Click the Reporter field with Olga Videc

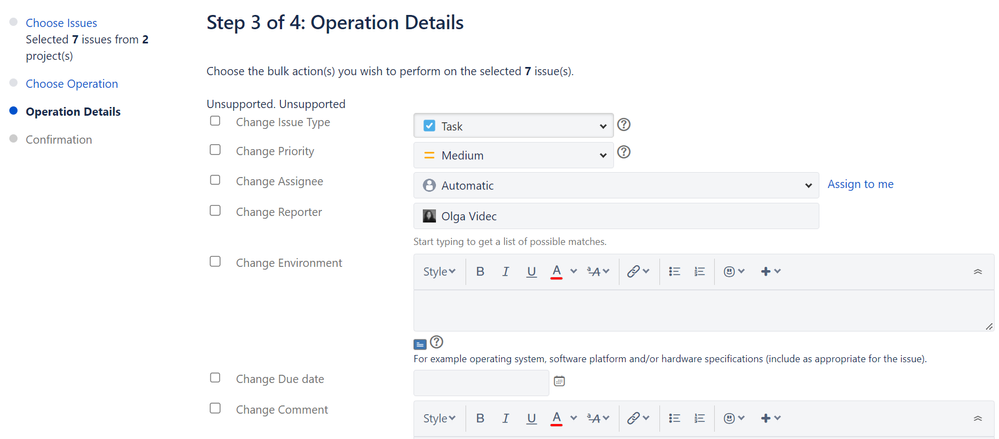click(616, 216)
